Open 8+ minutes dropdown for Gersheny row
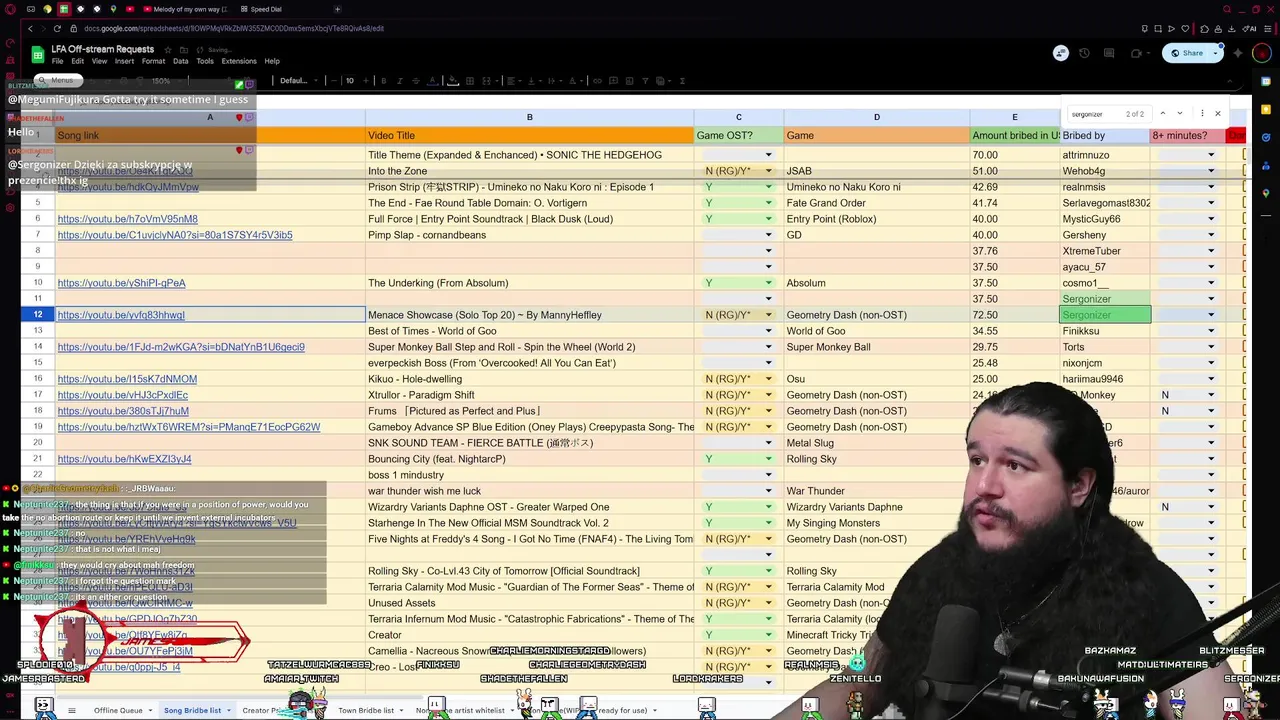 click(1211, 235)
